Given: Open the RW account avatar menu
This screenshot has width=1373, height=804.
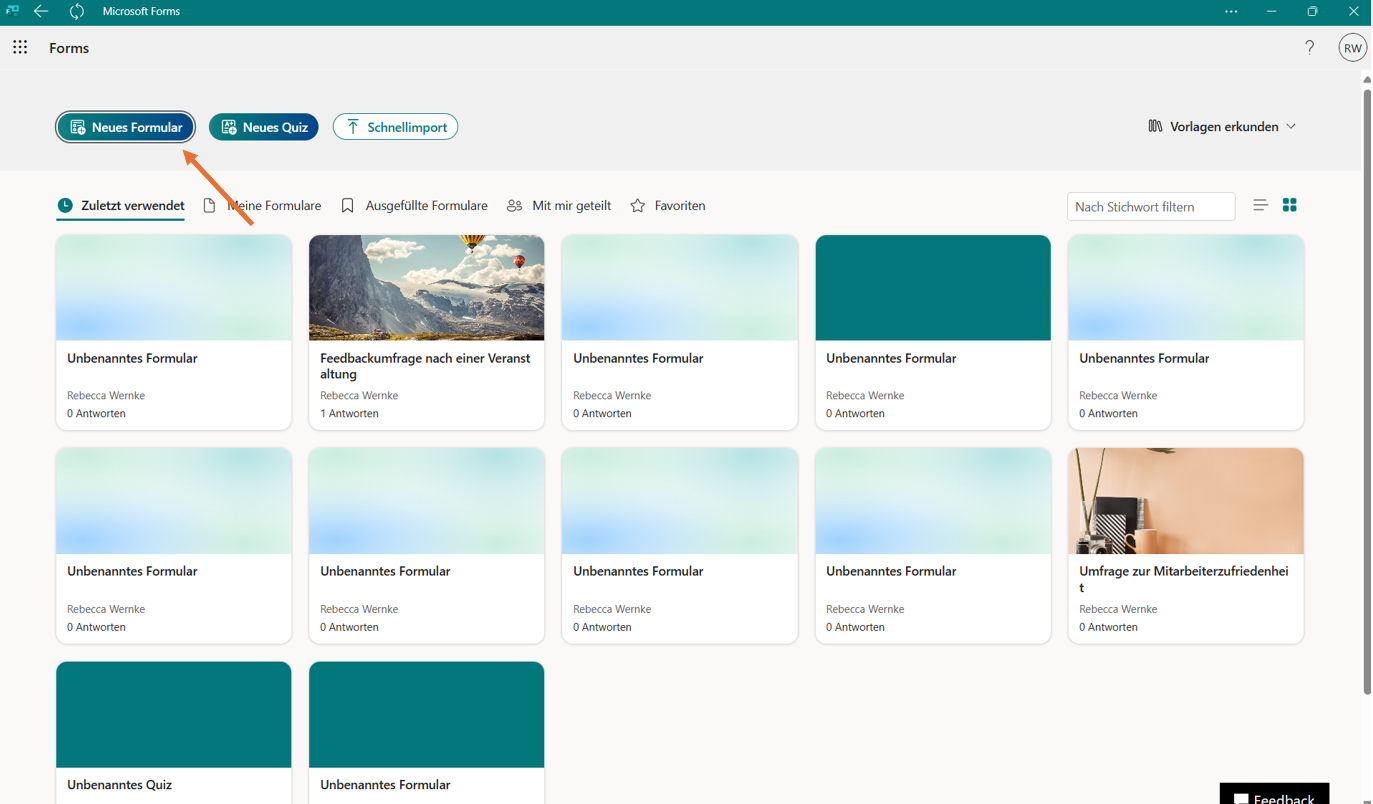Looking at the screenshot, I should tap(1352, 47).
